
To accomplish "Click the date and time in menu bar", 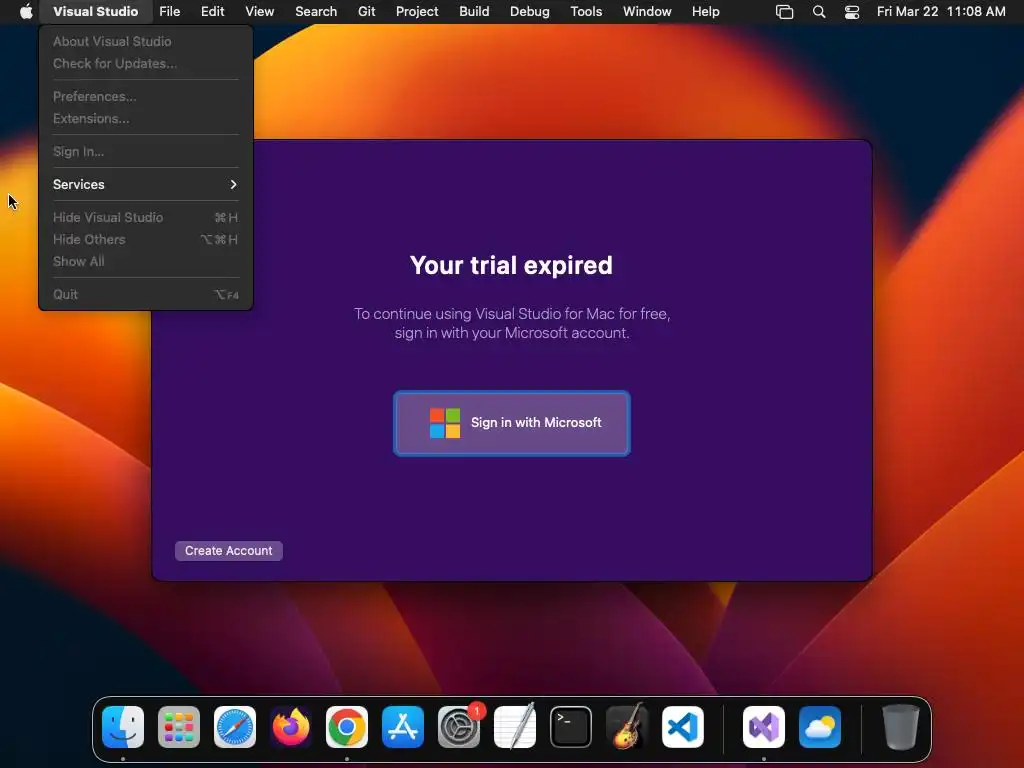I will click(941, 12).
